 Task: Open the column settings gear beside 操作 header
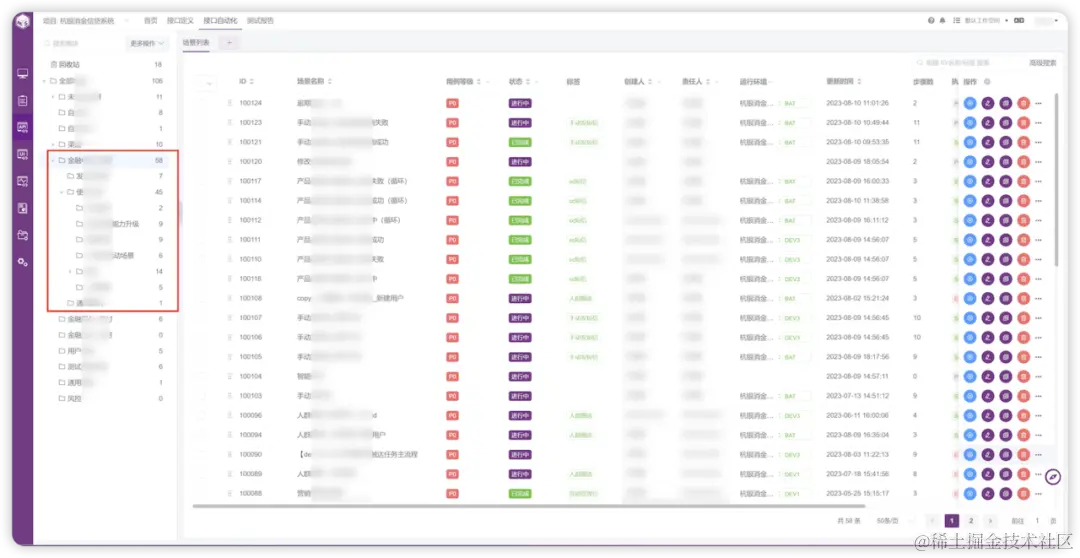click(987, 82)
